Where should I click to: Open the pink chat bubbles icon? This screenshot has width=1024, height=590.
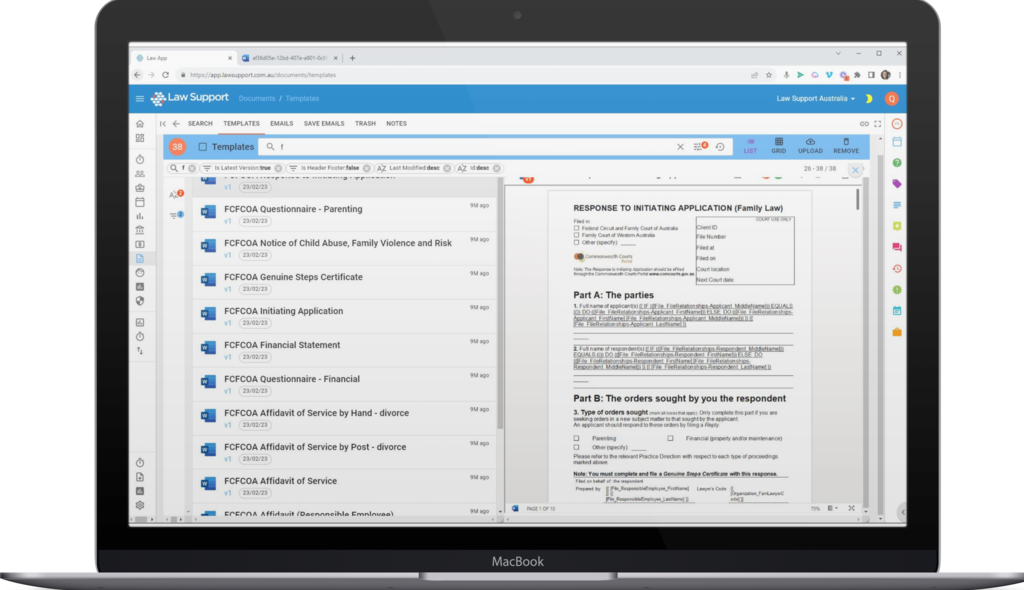pos(897,247)
